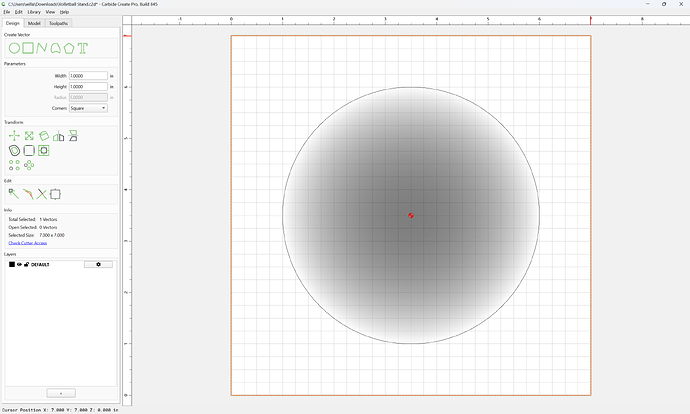Activate the Move transform tool
The width and height of the screenshot is (690, 414).
click(x=14, y=136)
